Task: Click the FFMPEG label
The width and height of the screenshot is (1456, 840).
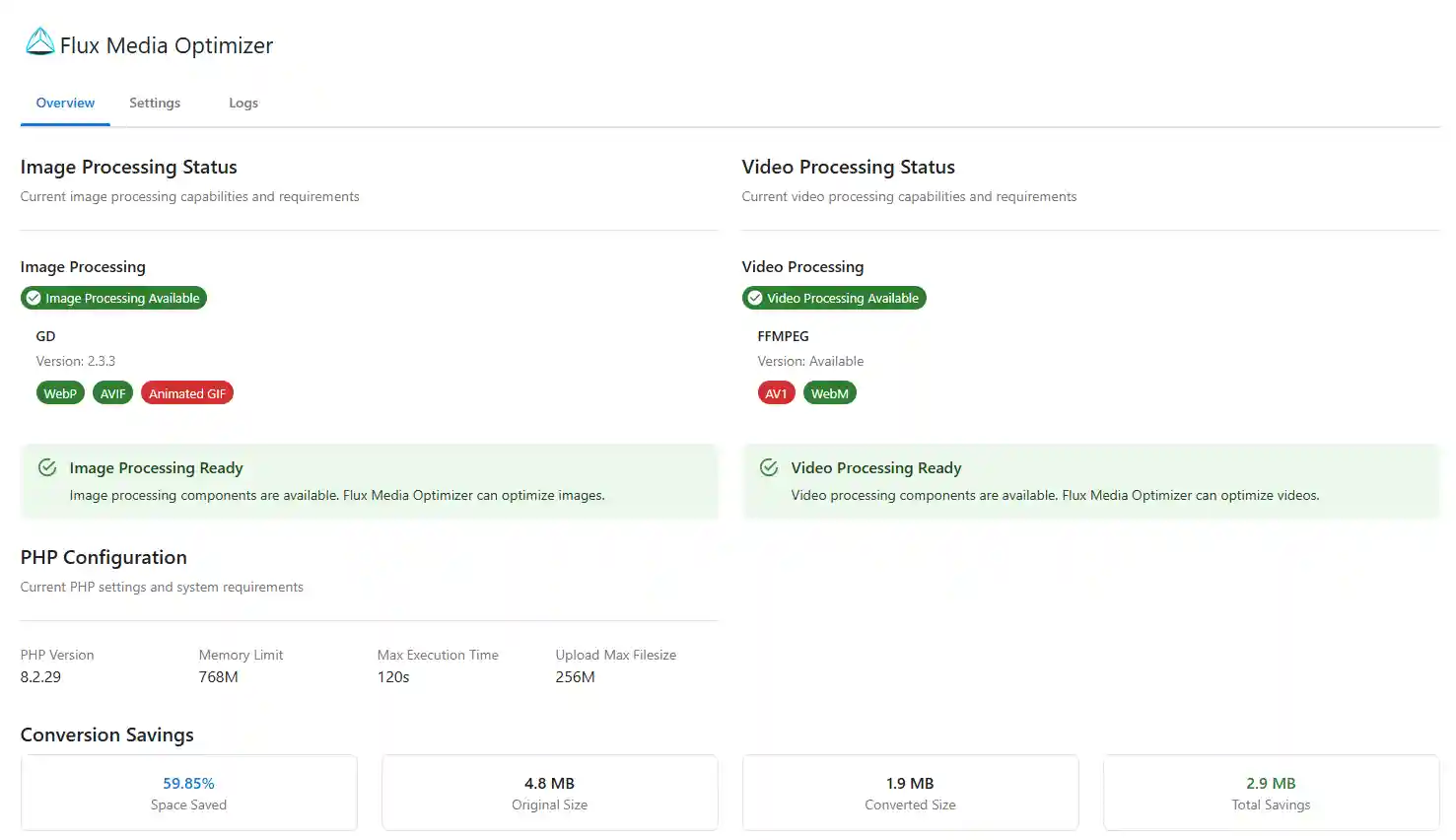Action: 784,336
